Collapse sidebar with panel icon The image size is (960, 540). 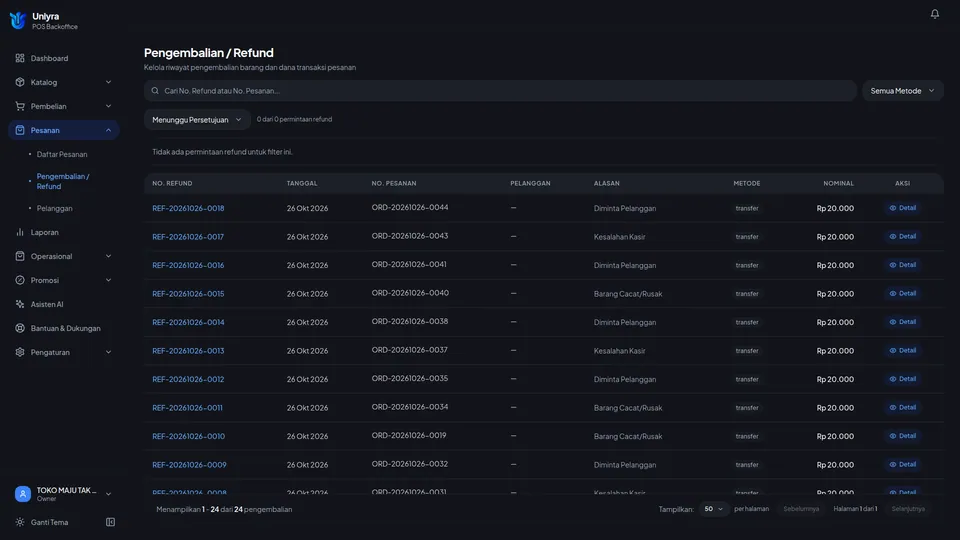tap(110, 522)
